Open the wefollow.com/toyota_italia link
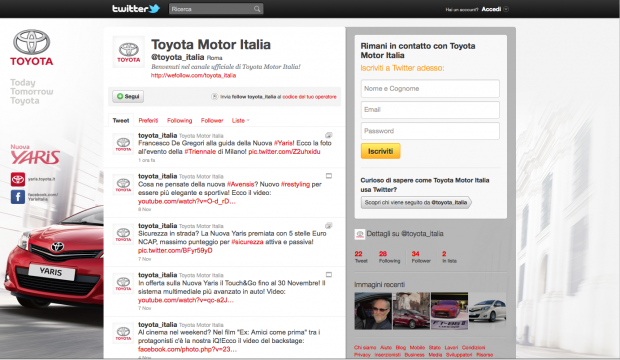This screenshot has width=620, height=360. point(193,76)
